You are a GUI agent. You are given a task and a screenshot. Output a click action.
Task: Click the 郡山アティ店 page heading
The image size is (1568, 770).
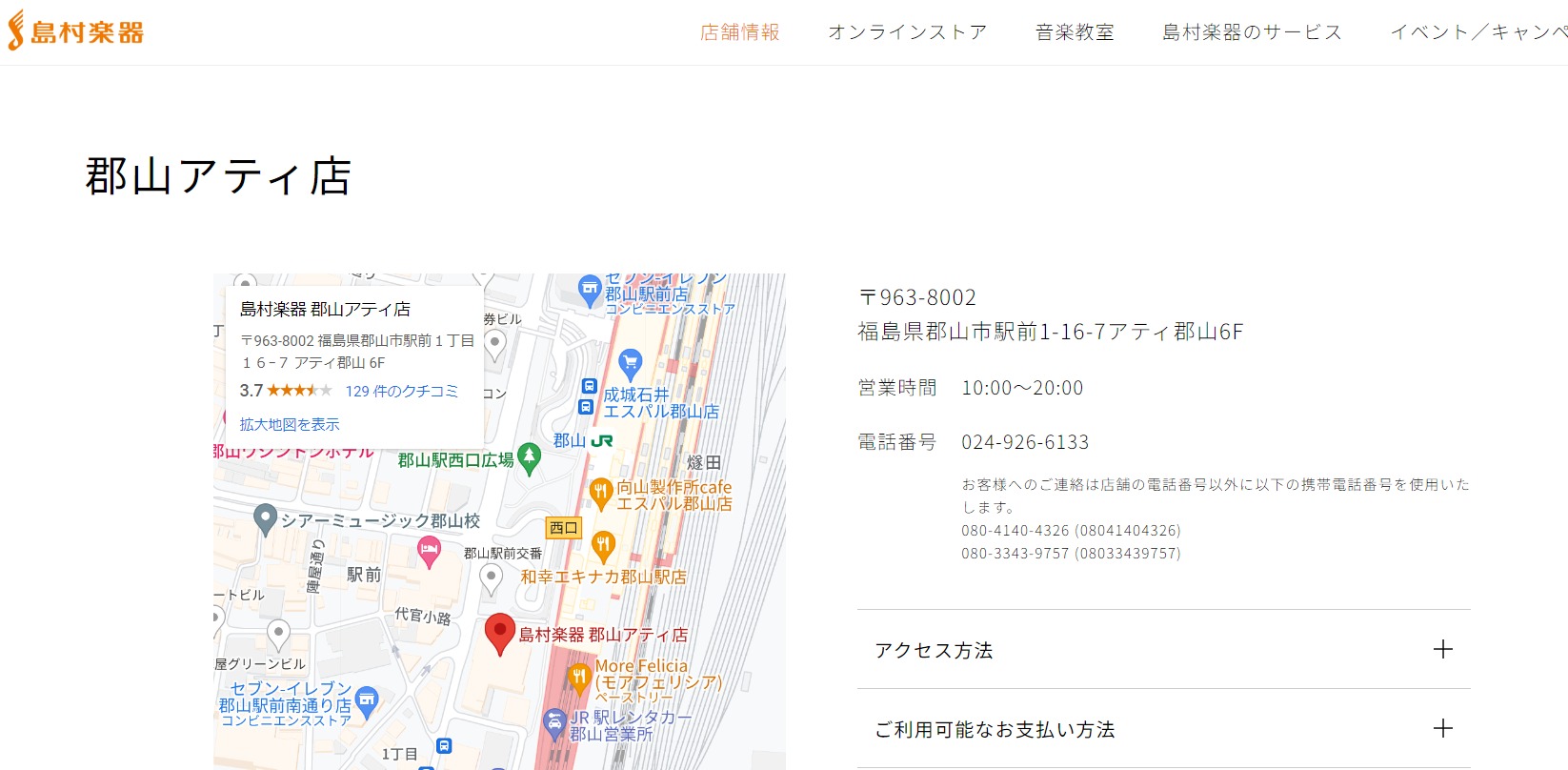219,176
